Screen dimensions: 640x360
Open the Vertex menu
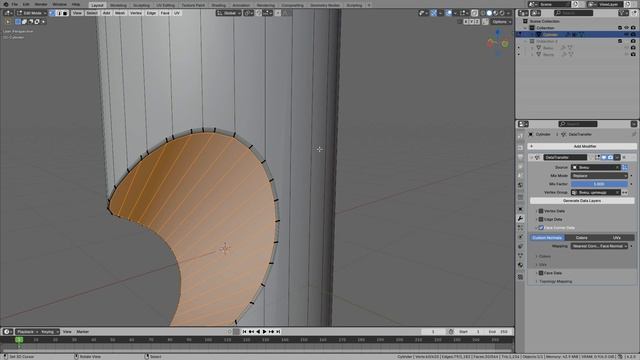pos(136,13)
